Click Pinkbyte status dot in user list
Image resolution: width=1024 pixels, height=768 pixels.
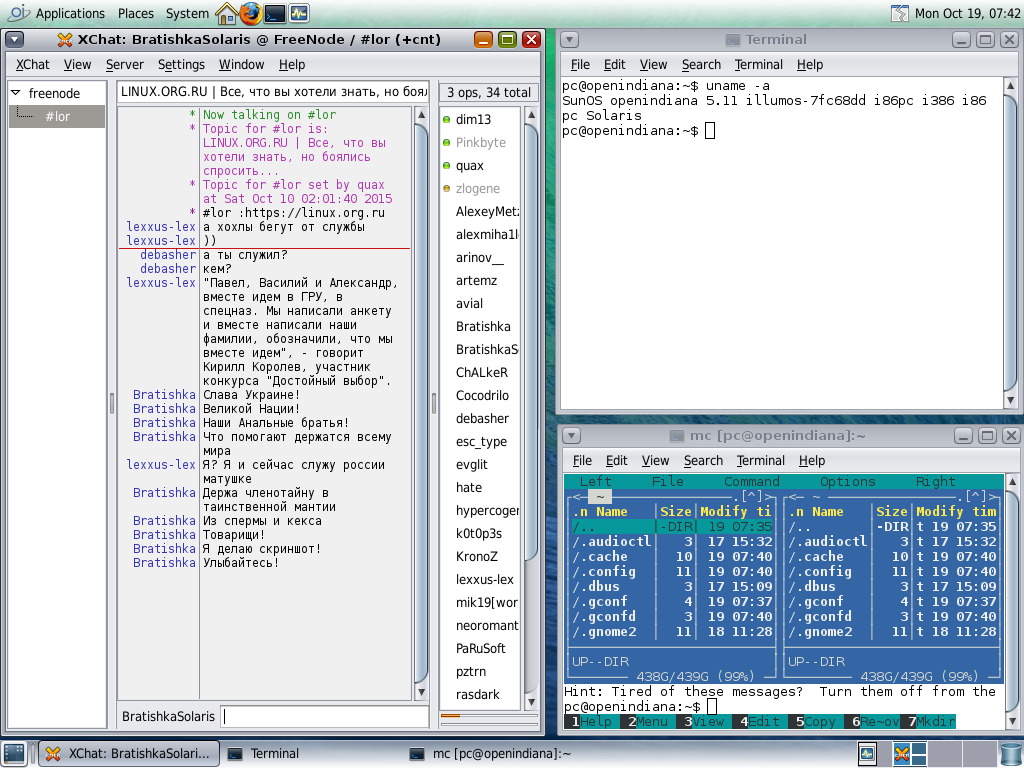click(x=447, y=142)
